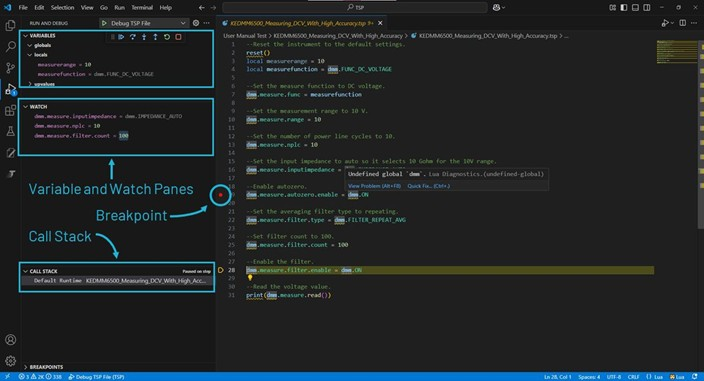Click the Continue button in the debug toolbar
Viewport: 704px width, 381px height.
click(121, 37)
